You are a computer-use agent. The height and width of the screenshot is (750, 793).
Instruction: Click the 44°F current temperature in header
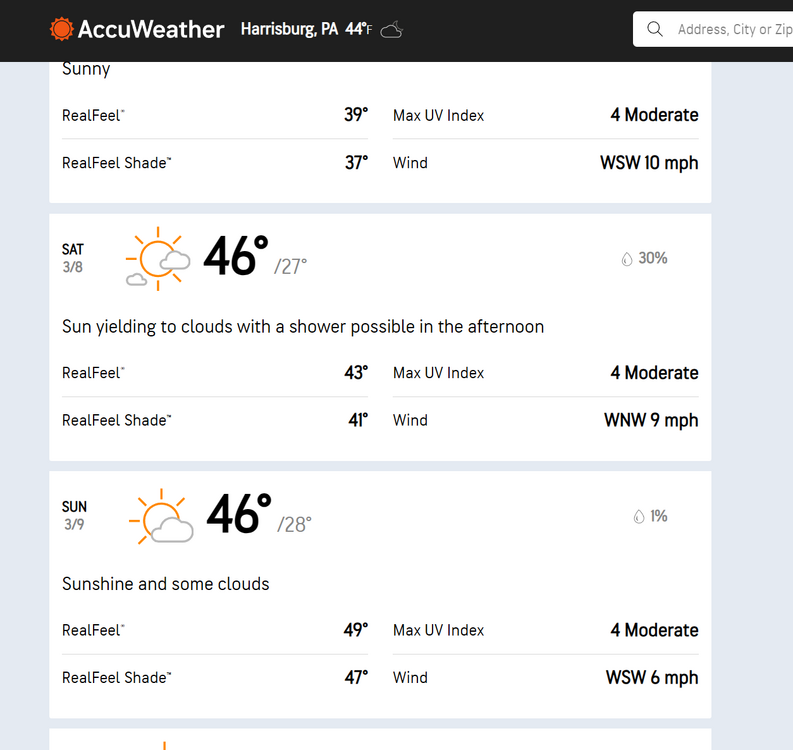(359, 29)
